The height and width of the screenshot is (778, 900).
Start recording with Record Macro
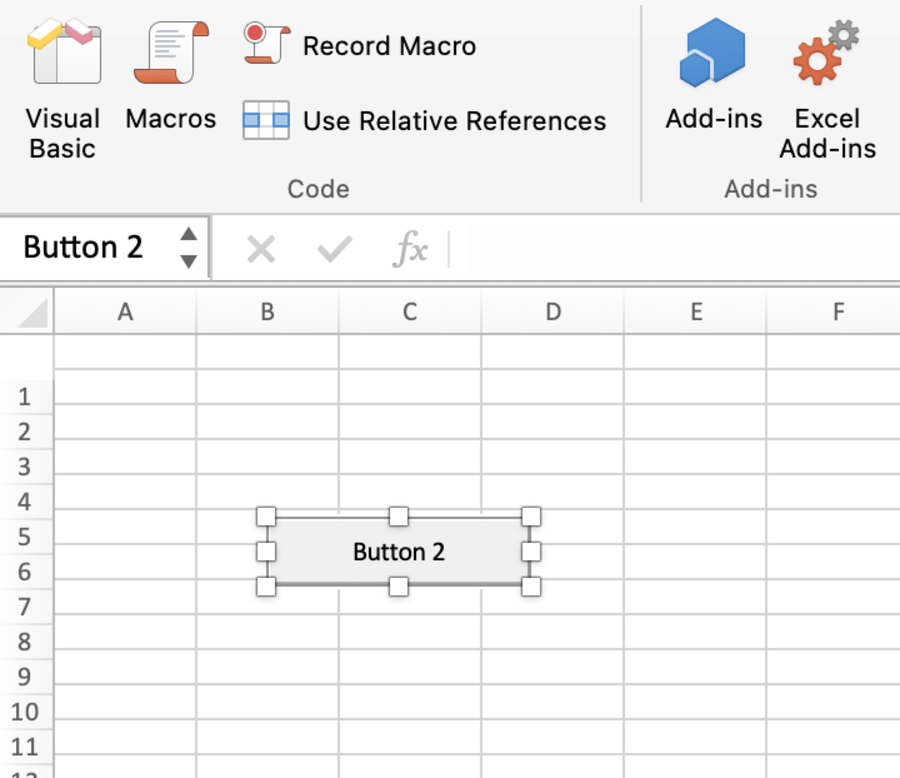click(x=360, y=45)
